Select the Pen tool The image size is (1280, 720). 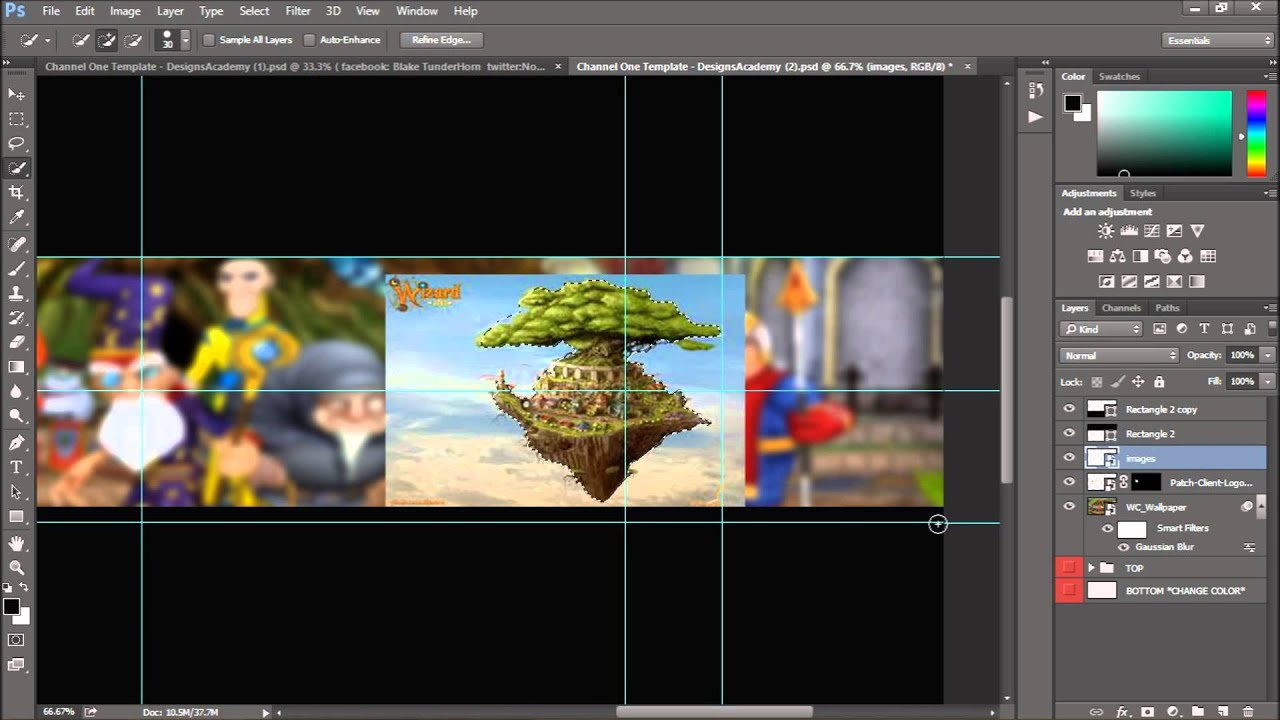point(17,443)
